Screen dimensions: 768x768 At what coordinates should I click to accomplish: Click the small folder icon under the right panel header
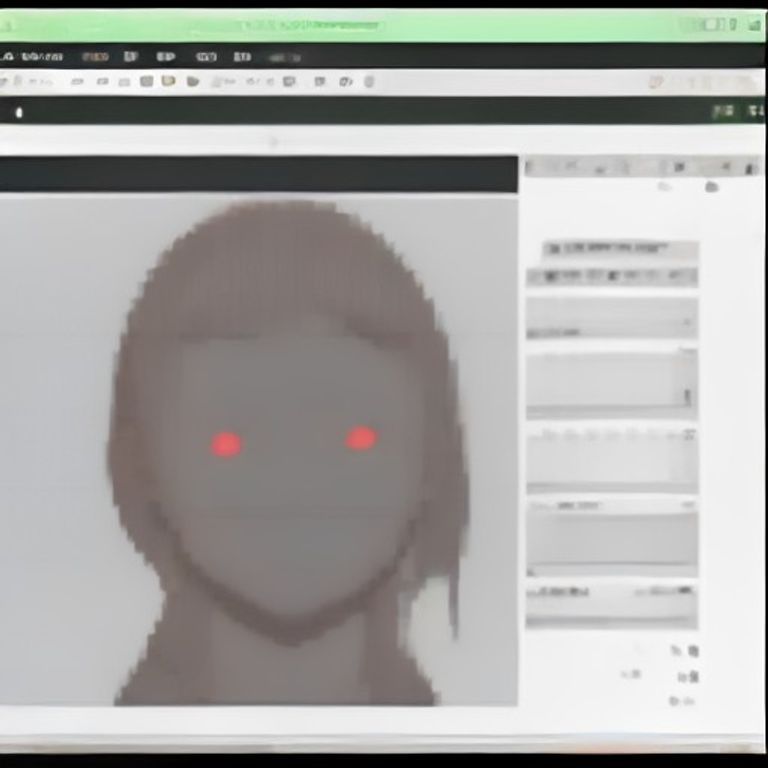click(x=711, y=187)
